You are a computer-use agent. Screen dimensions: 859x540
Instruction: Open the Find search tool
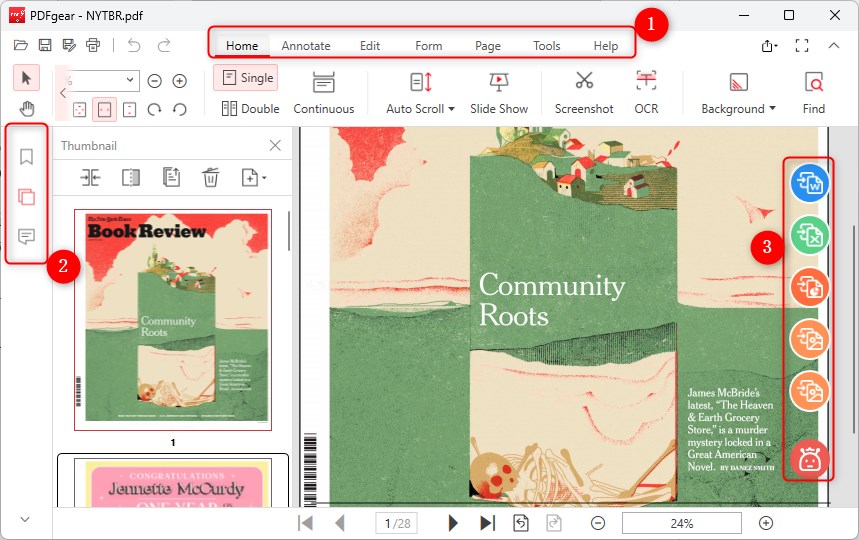814,93
